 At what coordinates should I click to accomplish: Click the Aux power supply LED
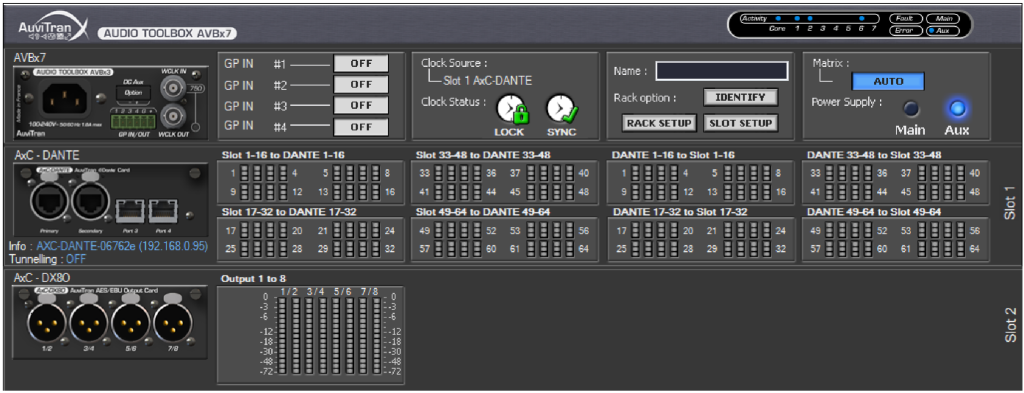point(957,108)
